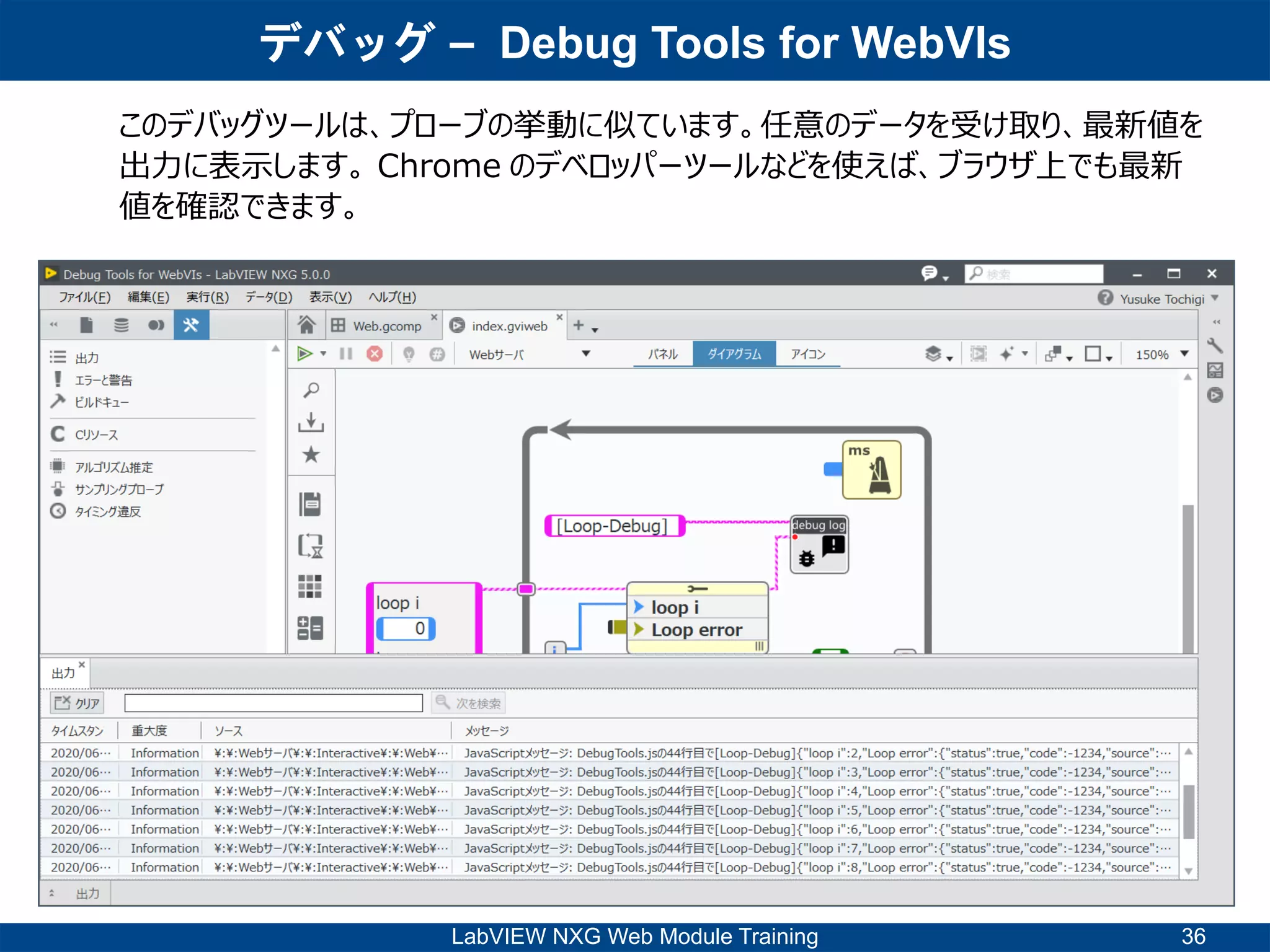This screenshot has width=1270, height=952.
Task: Click the green Run arrow button
Action: point(304,354)
